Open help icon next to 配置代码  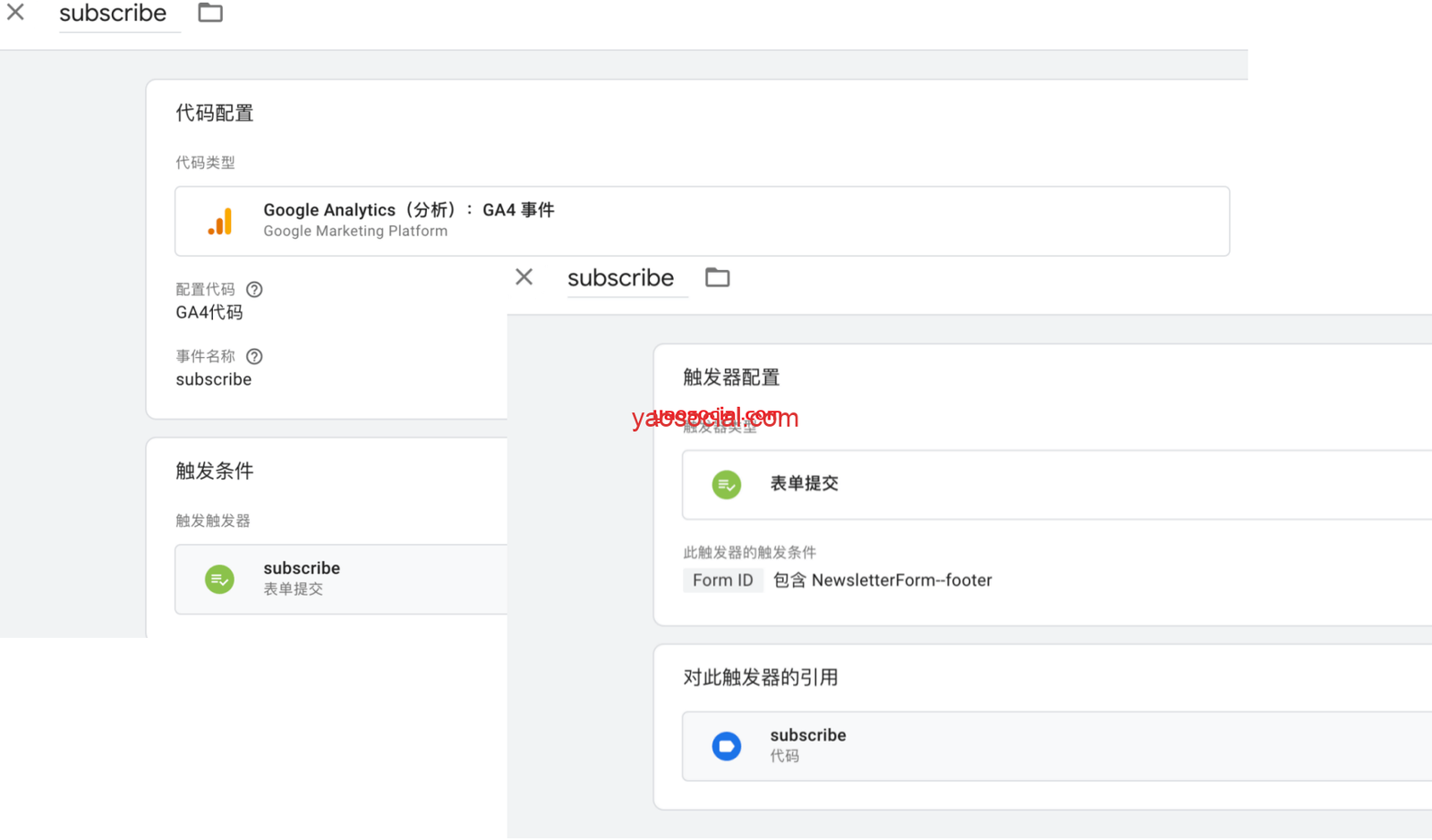pyautogui.click(x=254, y=290)
